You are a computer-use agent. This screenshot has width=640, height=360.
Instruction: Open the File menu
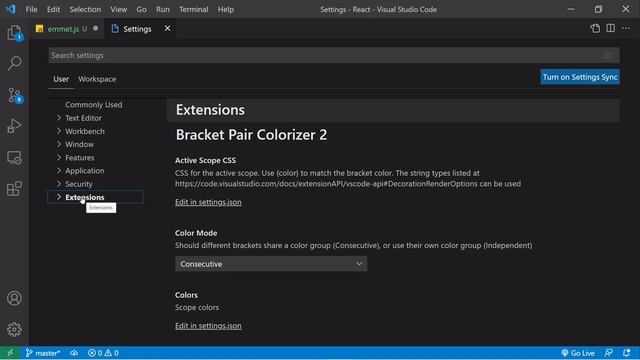[31, 9]
